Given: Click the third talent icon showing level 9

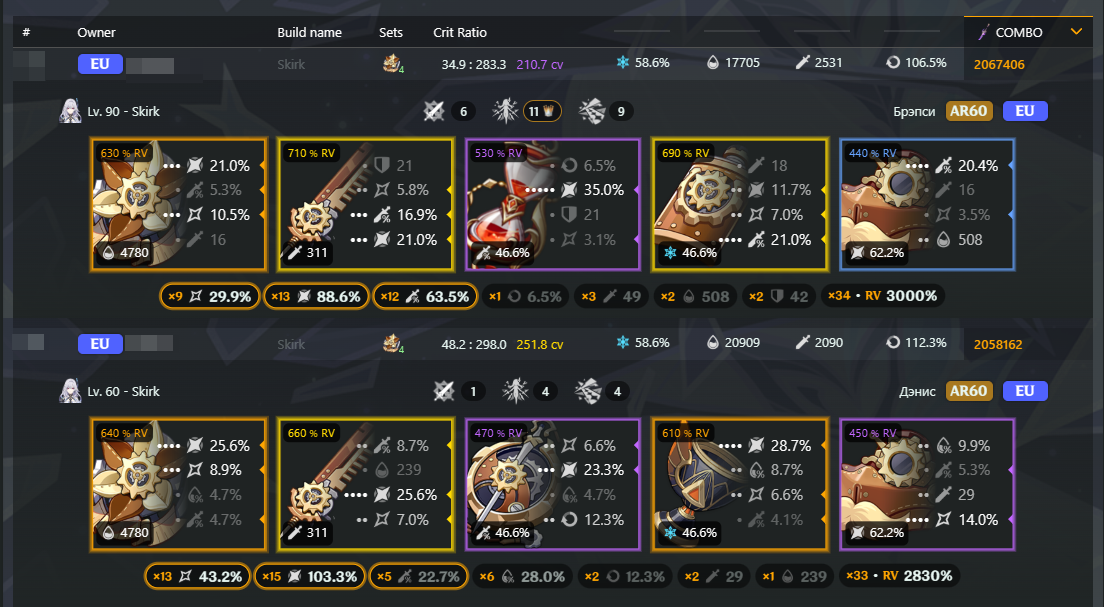Looking at the screenshot, I should (x=592, y=111).
